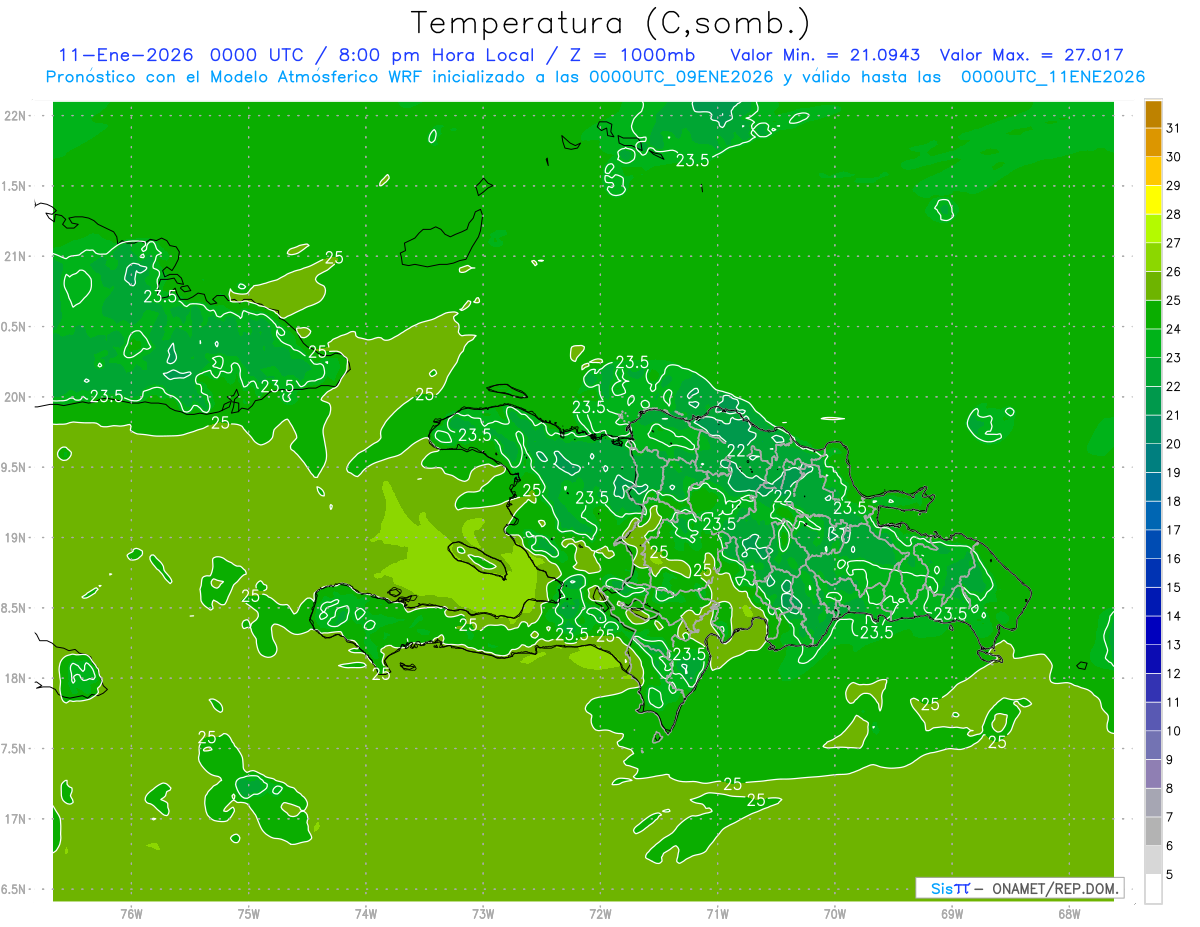Click the "74W" longitude axis label
Viewport: 1200px width, 927px height.
click(x=366, y=913)
